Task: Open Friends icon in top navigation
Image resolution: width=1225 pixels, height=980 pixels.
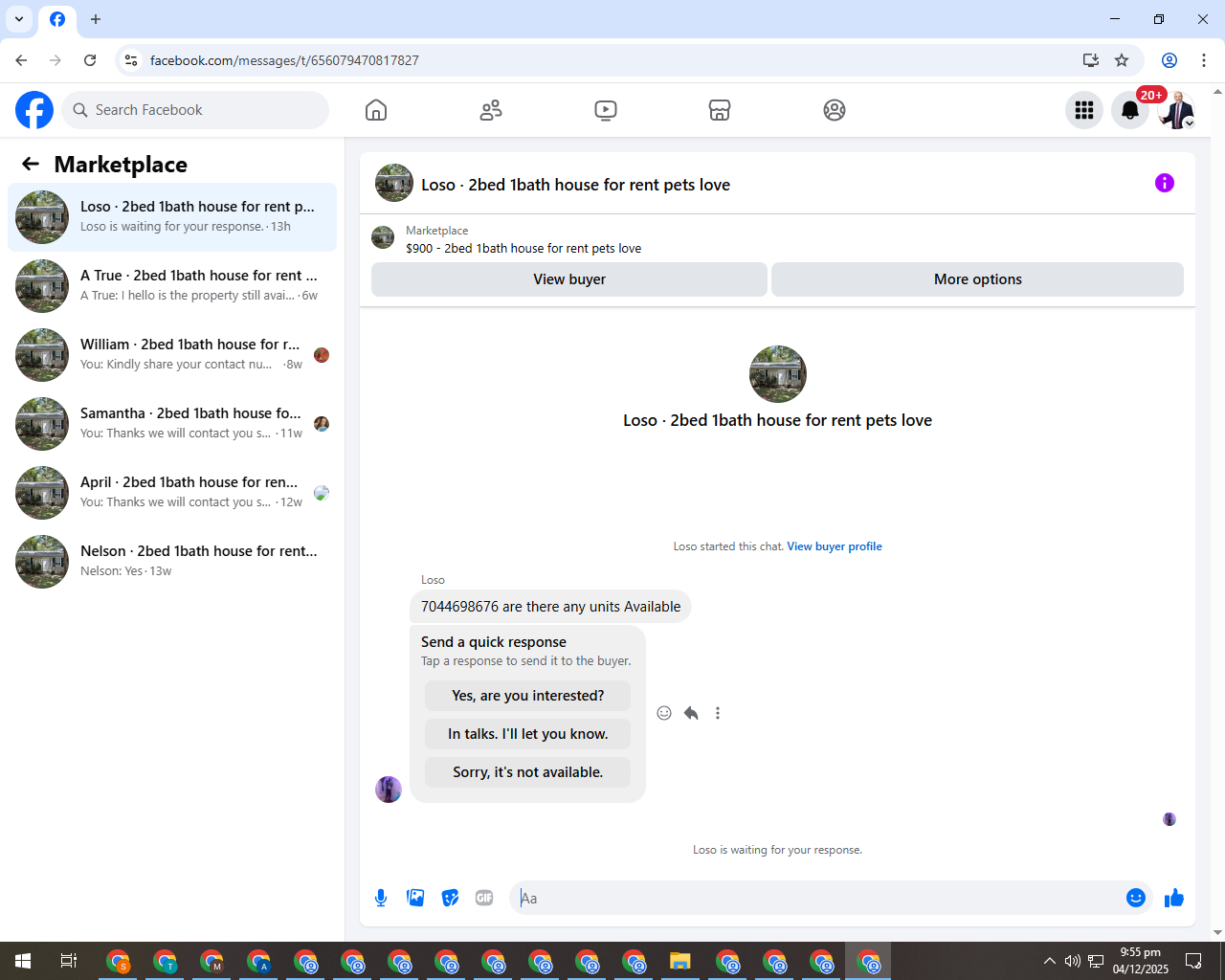Action: 491,110
